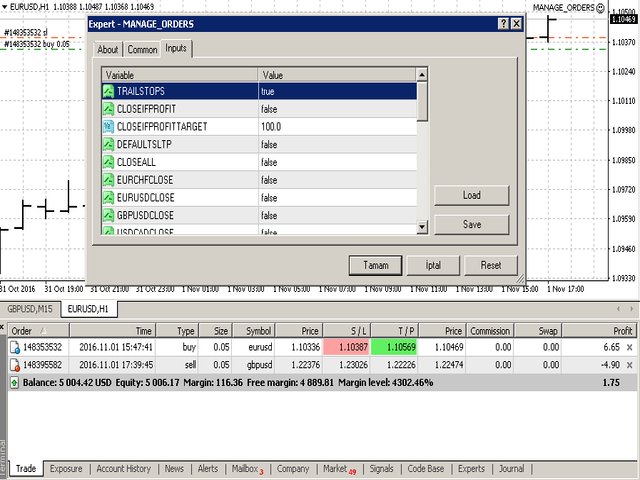This screenshot has height=480, width=640.
Task: Confirm with the Tamam button
Action: (376, 265)
